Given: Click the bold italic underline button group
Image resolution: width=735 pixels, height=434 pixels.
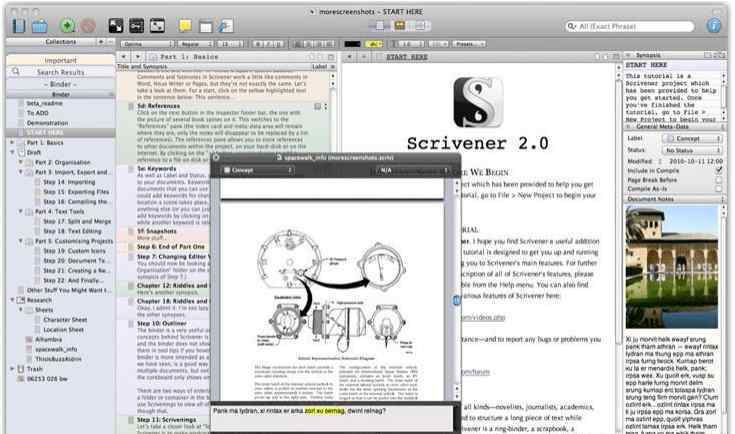Looking at the screenshot, I should click(x=269, y=44).
